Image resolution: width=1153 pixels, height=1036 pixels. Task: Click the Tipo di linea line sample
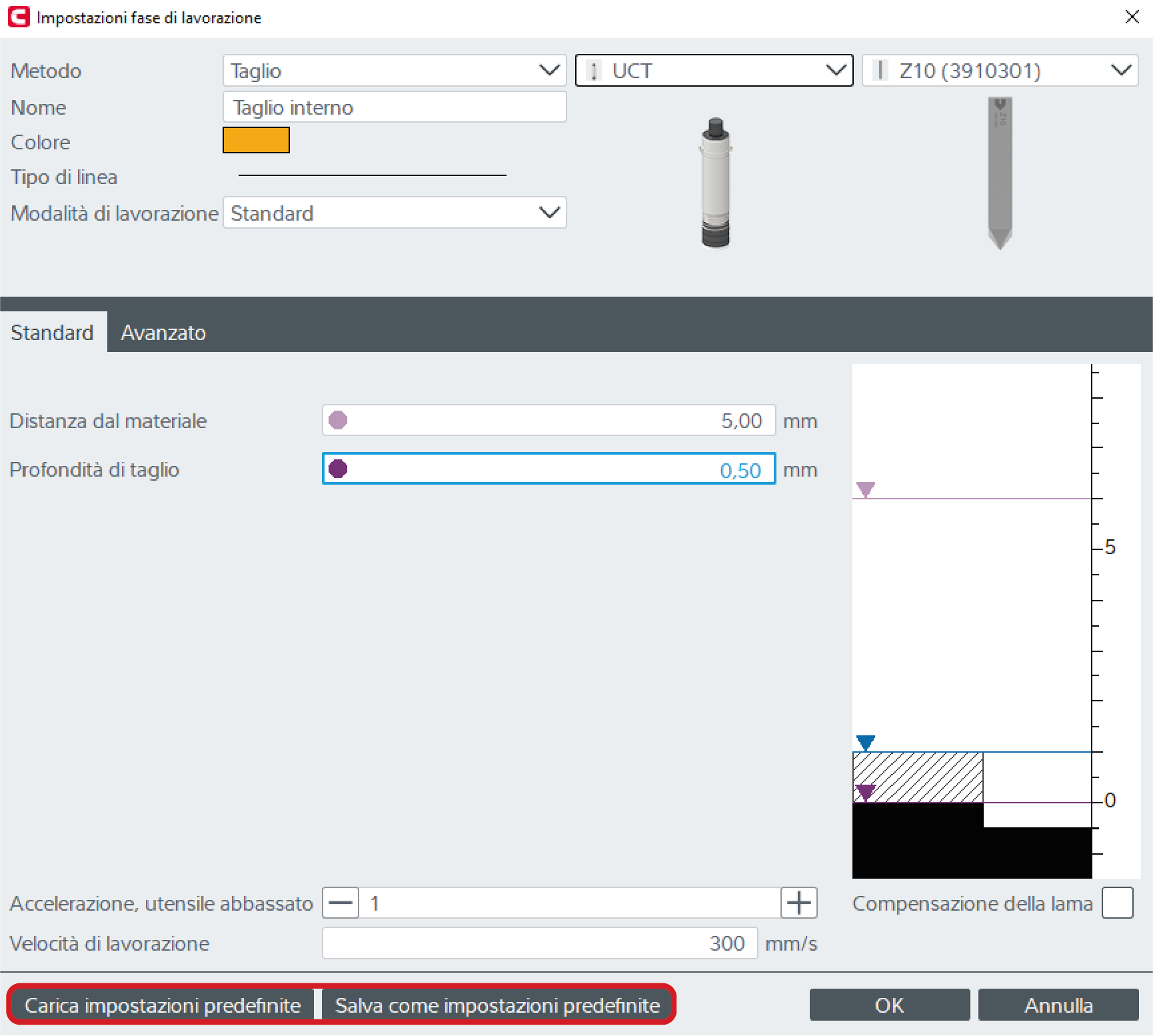[x=373, y=175]
